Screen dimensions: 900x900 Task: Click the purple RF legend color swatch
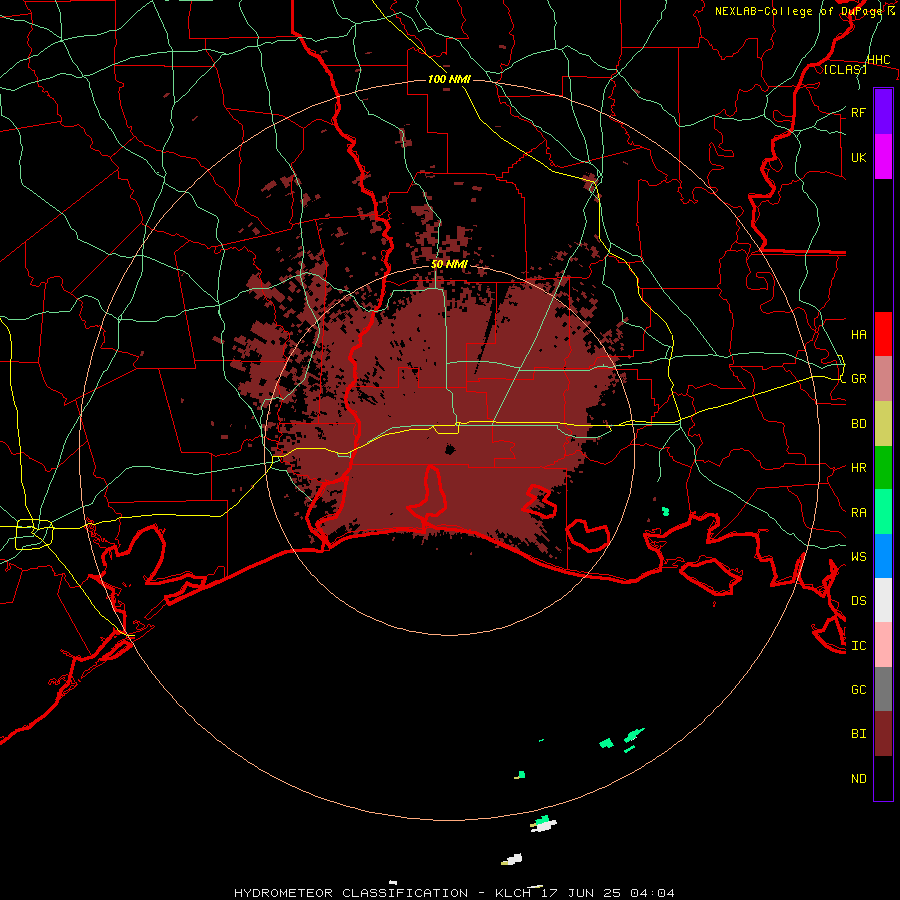pos(883,112)
